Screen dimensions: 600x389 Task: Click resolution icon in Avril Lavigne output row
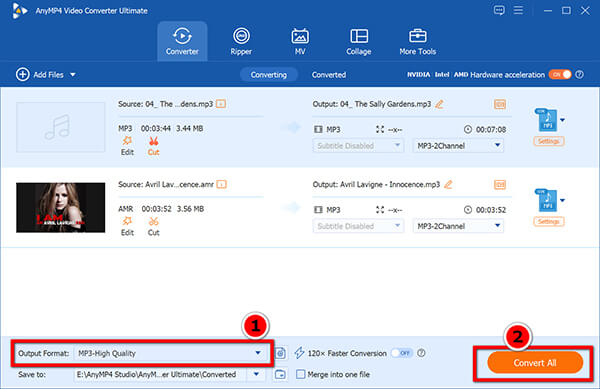pyautogui.click(x=380, y=210)
